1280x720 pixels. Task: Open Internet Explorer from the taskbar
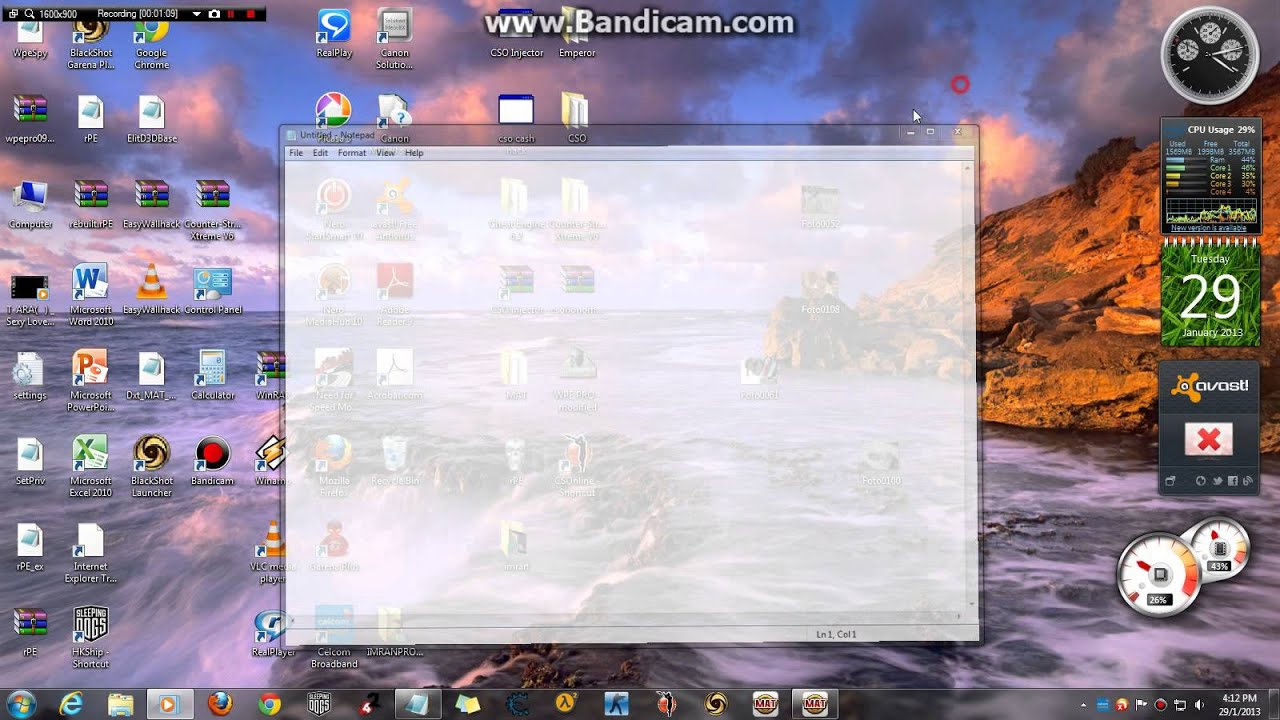tap(71, 704)
